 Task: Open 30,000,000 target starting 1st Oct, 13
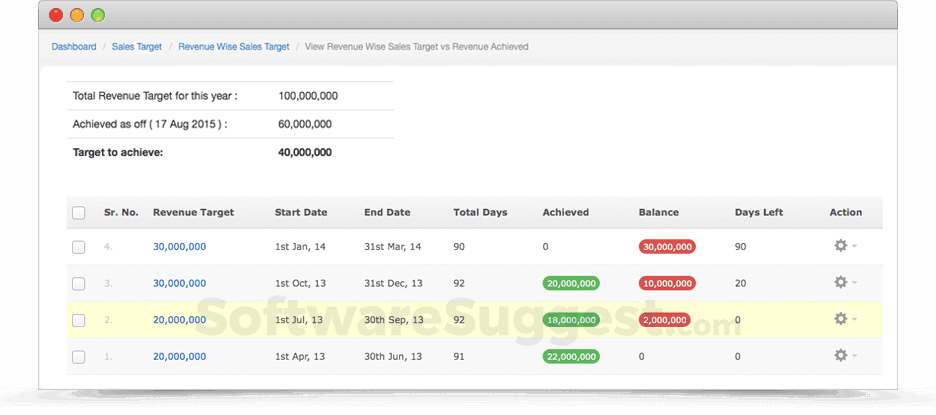[x=180, y=283]
